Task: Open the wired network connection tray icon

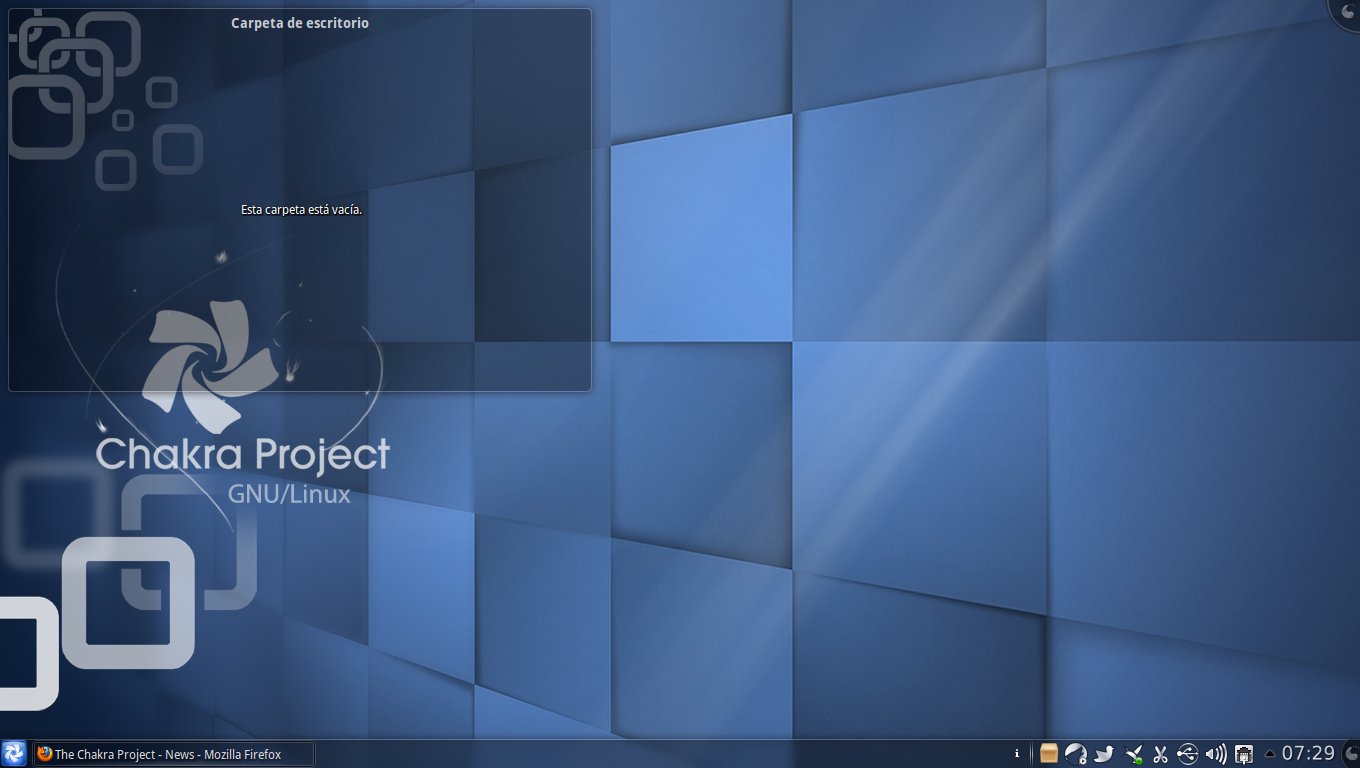Action: (x=1244, y=754)
